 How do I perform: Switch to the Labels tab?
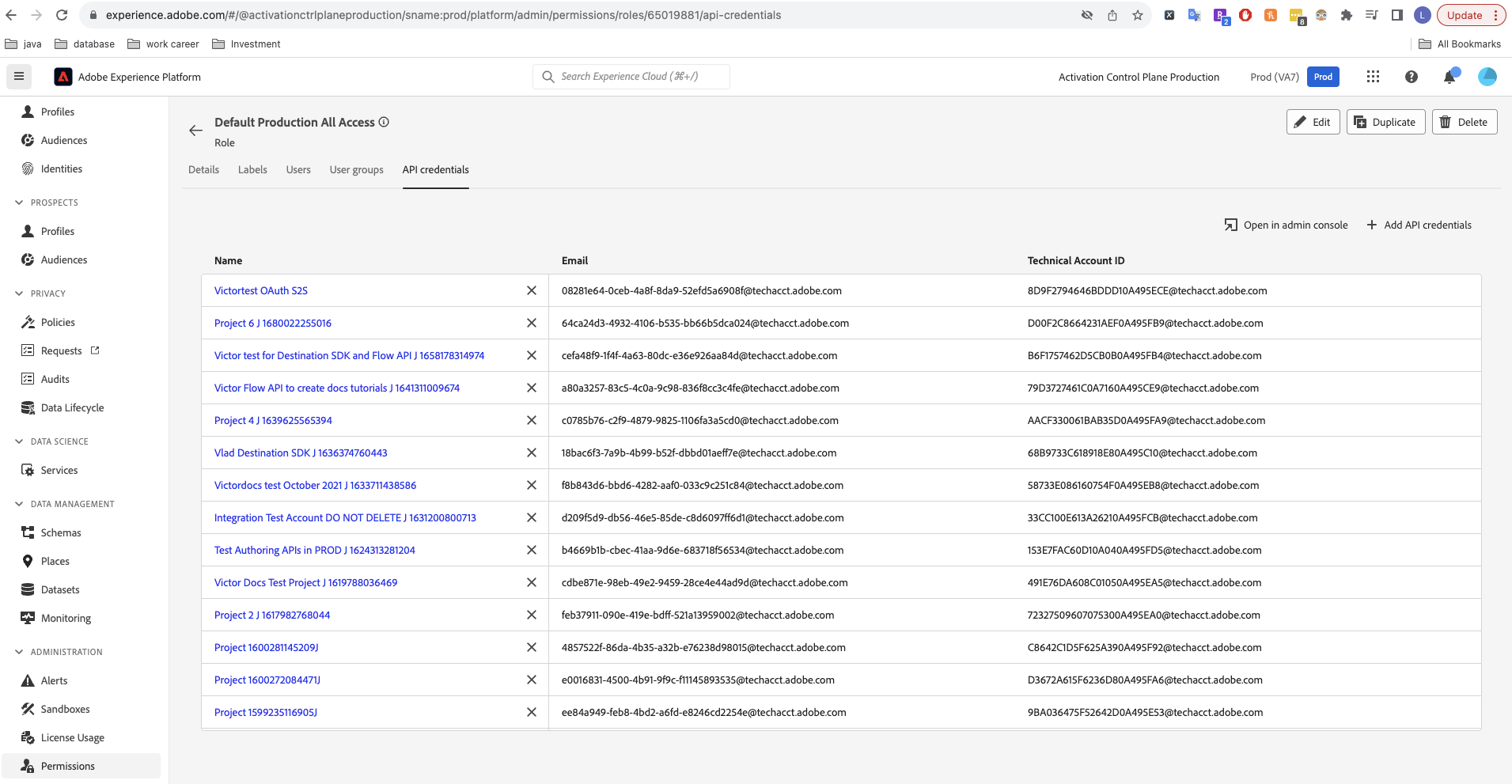click(252, 169)
